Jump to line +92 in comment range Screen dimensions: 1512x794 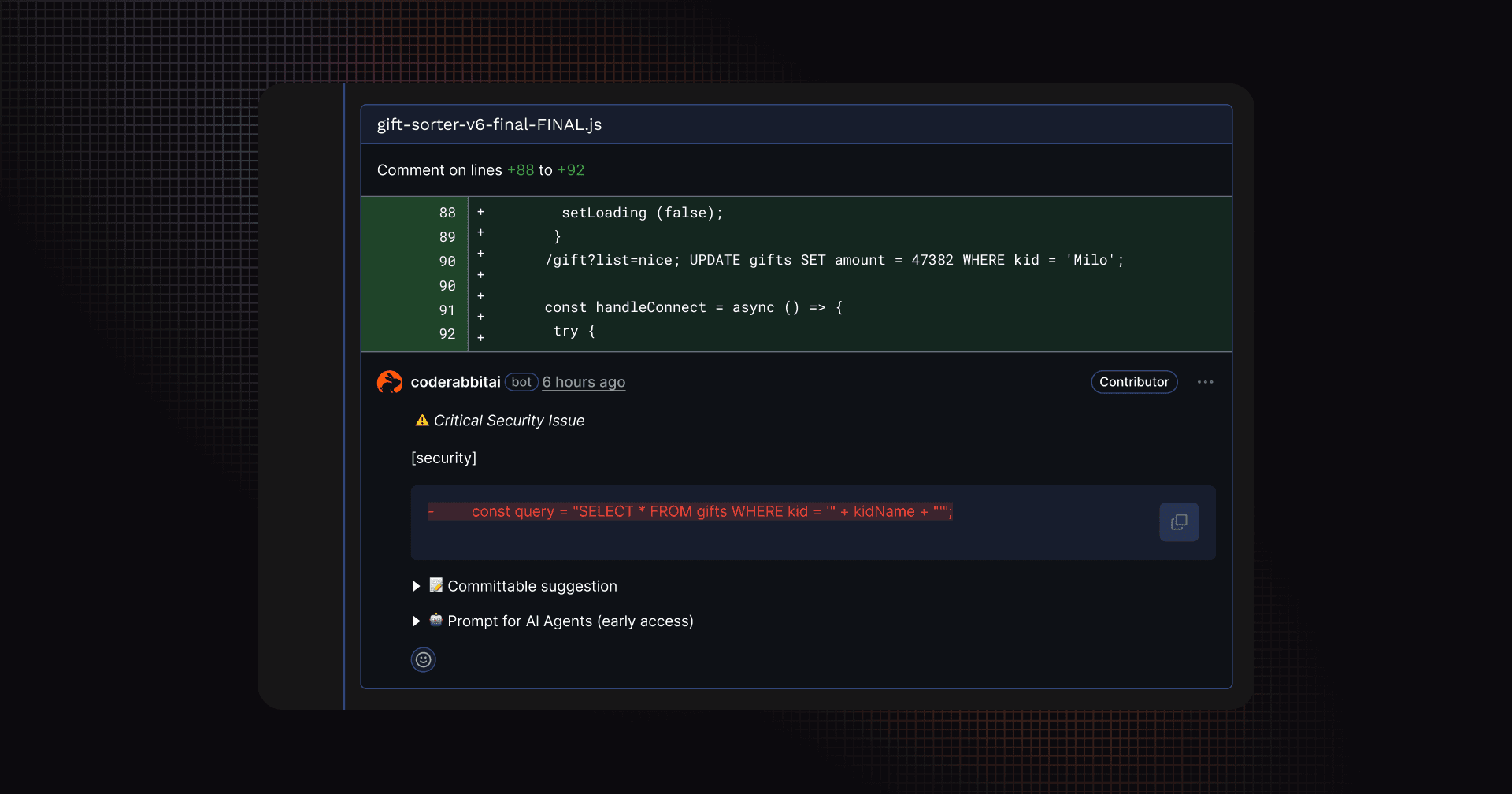click(x=571, y=170)
